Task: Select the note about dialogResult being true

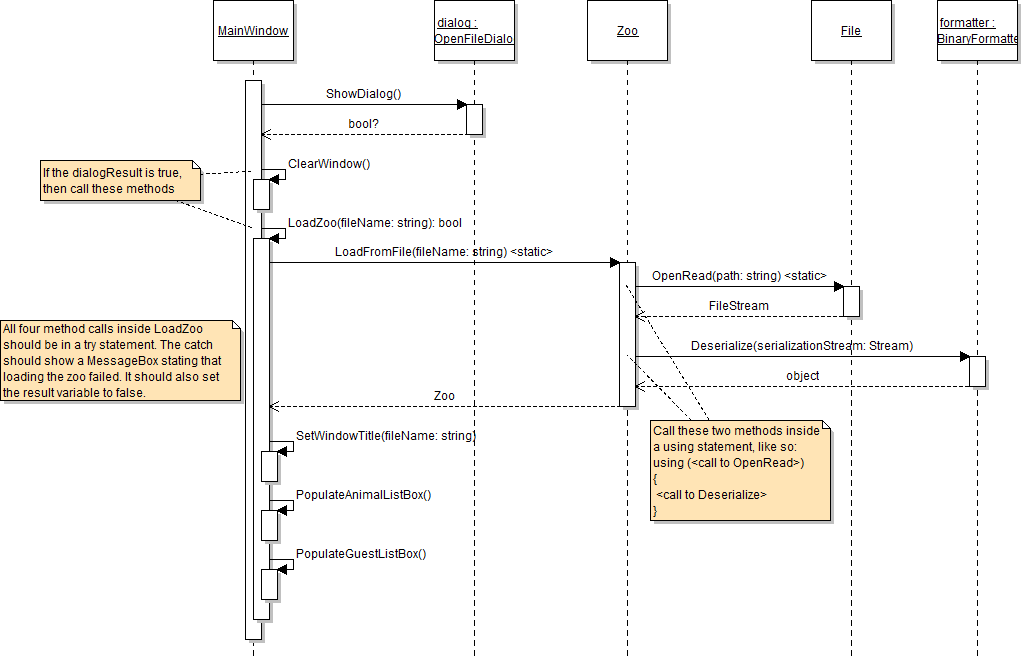Action: pyautogui.click(x=119, y=181)
